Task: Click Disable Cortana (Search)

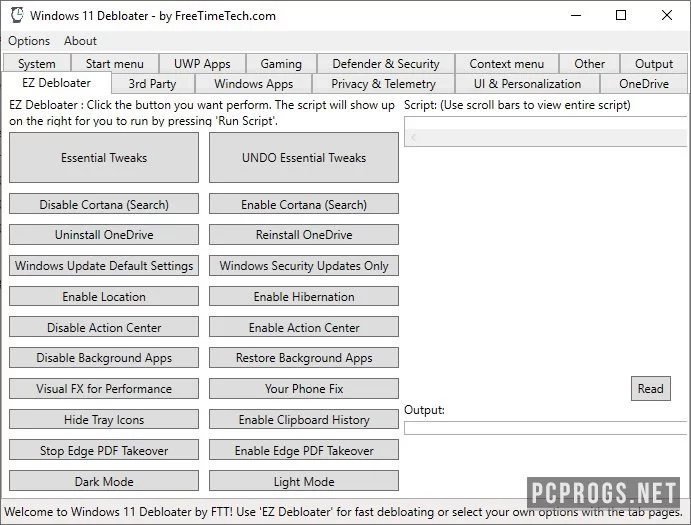Action: click(x=104, y=204)
